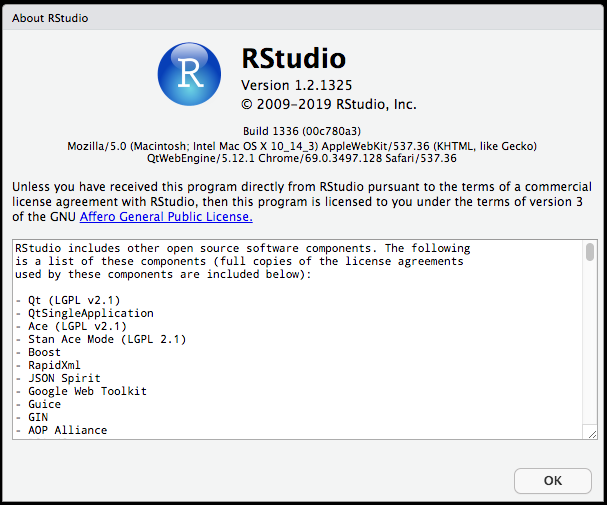Click the "Version 1.2.1325" text
Image resolution: width=607 pixels, height=505 pixels.
(297, 85)
